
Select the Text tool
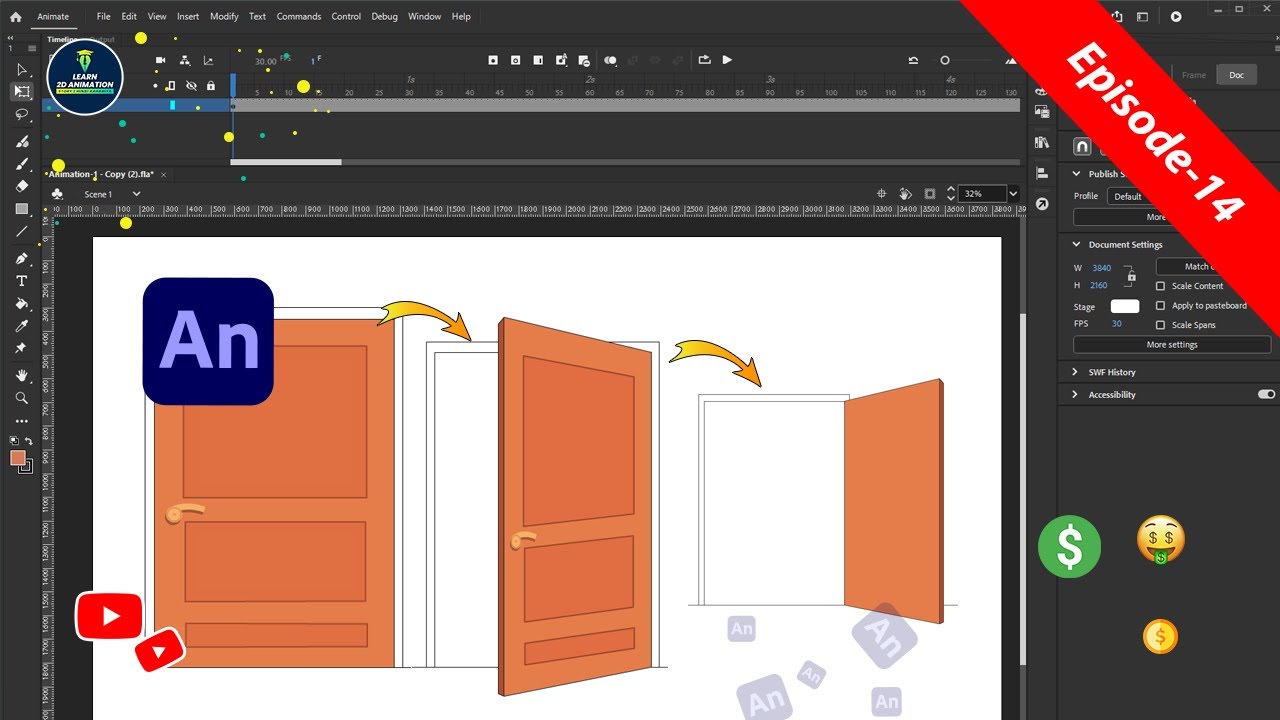(x=21, y=281)
